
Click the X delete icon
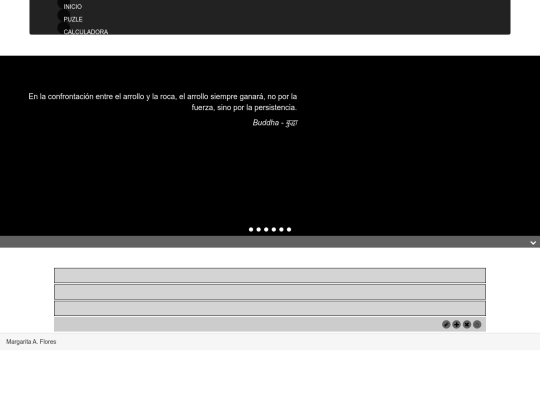pyautogui.click(x=467, y=324)
